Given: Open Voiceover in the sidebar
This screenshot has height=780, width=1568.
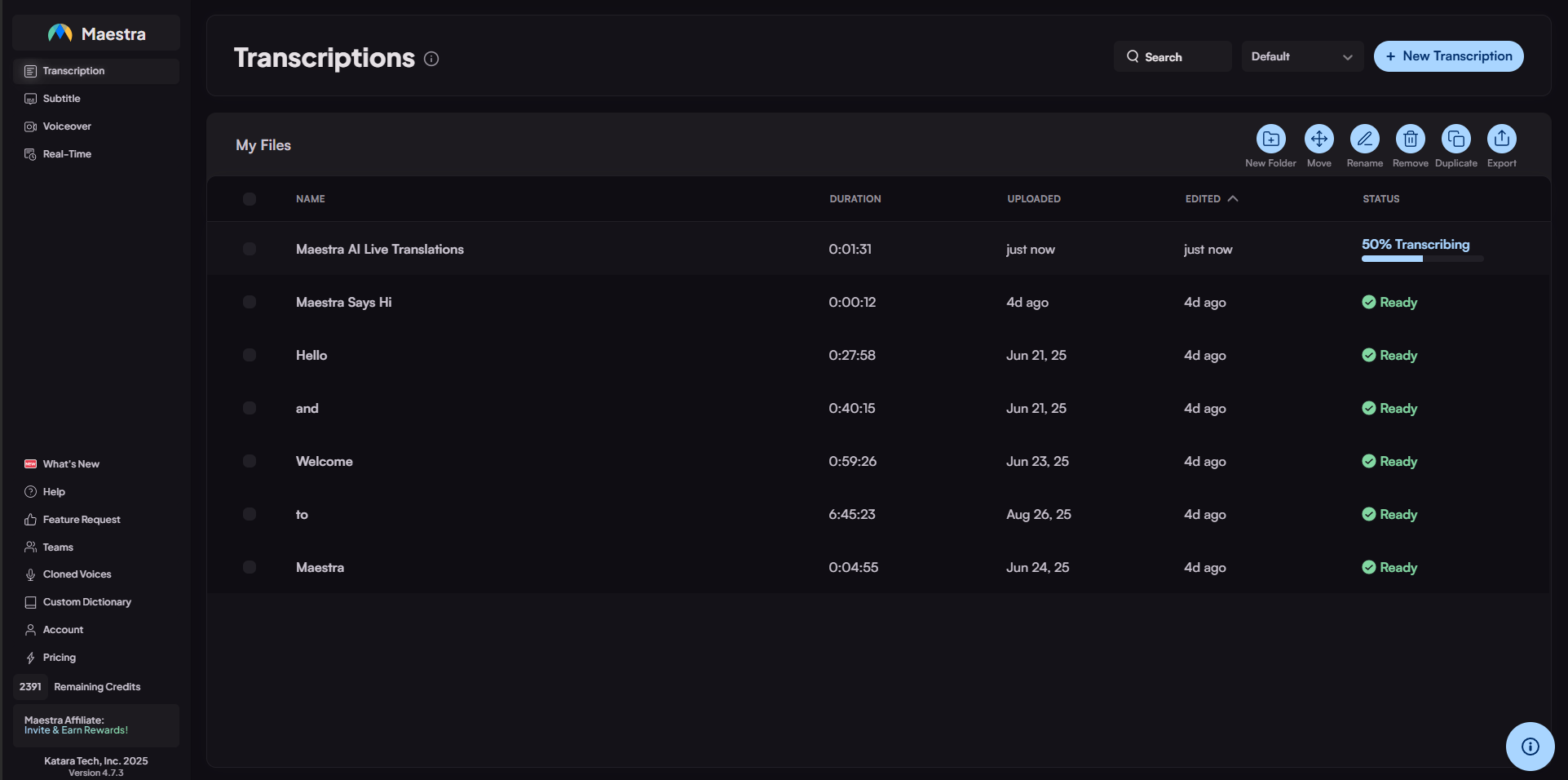Looking at the screenshot, I should click(67, 126).
